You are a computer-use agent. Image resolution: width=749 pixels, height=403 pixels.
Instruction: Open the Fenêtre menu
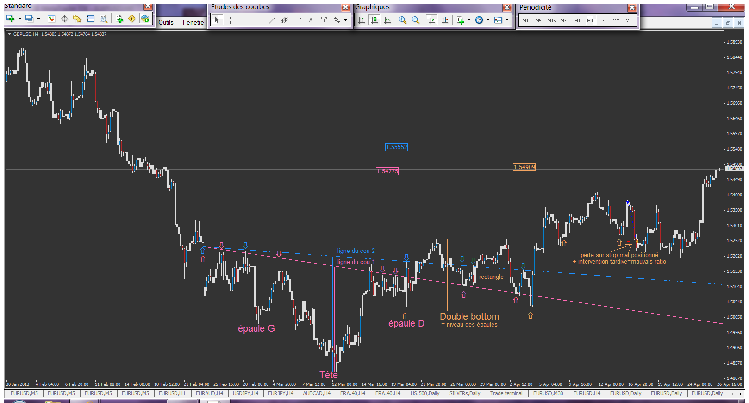pyautogui.click(x=193, y=22)
